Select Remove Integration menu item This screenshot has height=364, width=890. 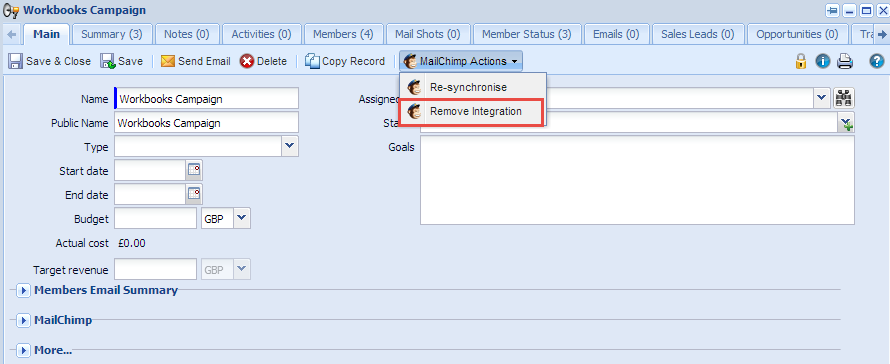click(x=473, y=111)
